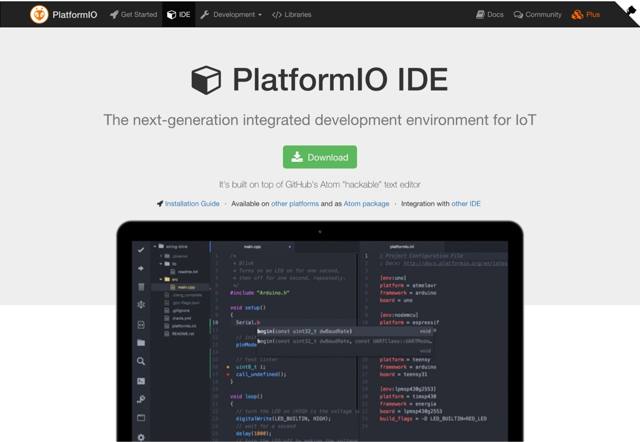Screen dimensions: 640x442
Task: Go to the Community page
Action: 538,15
